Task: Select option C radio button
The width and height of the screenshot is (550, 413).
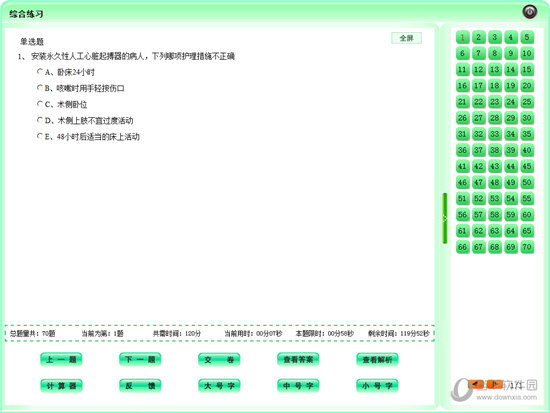Action: tap(40, 104)
